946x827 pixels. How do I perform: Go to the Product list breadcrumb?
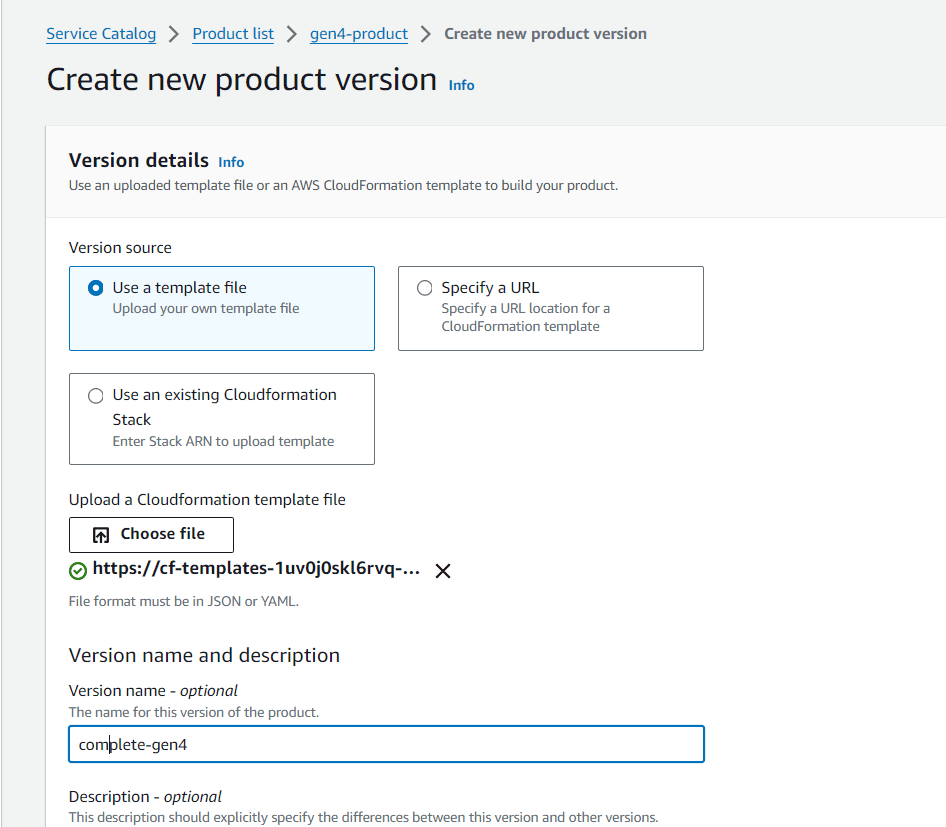click(233, 34)
